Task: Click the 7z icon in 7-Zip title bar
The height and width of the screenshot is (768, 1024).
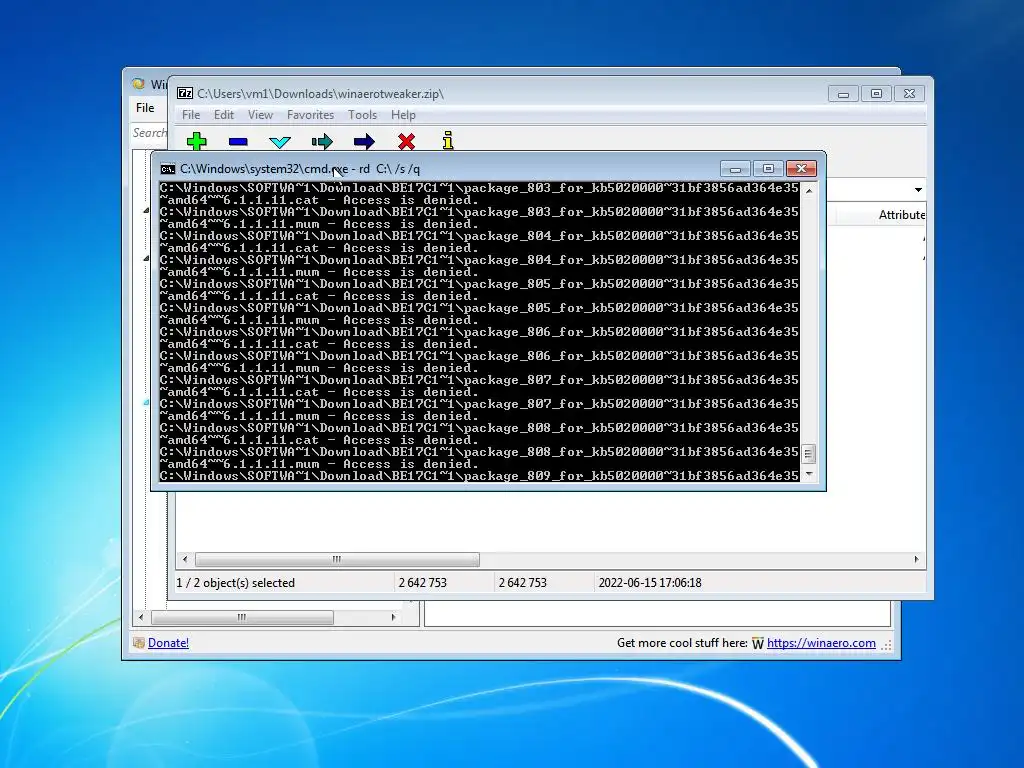Action: tap(185, 93)
